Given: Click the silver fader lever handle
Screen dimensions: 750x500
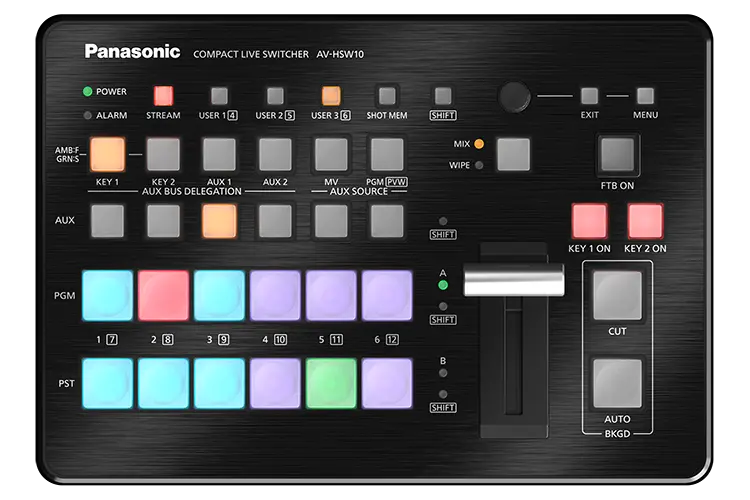Looking at the screenshot, I should [514, 279].
